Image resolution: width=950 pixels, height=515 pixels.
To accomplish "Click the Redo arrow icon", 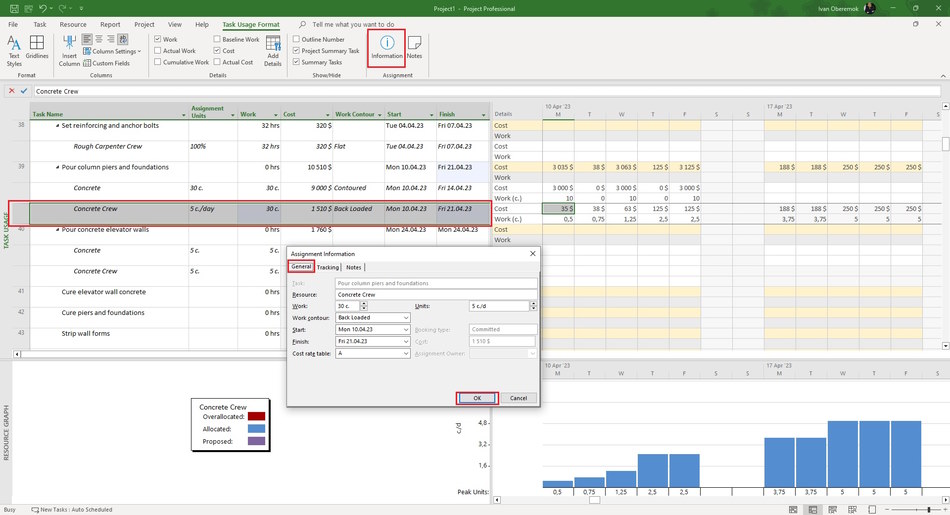I will [x=62, y=8].
